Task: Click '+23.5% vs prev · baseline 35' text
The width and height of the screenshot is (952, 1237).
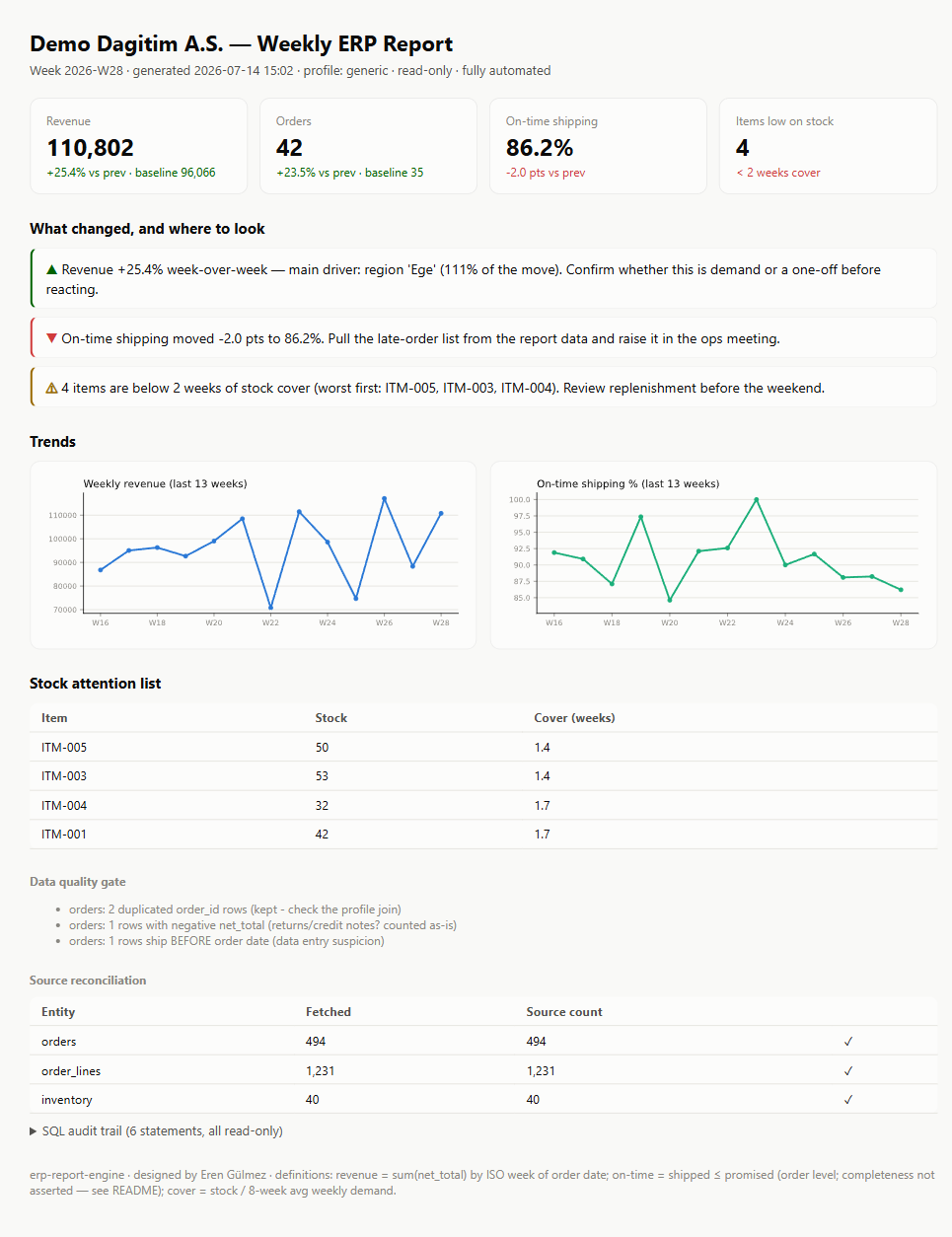Action: [350, 173]
